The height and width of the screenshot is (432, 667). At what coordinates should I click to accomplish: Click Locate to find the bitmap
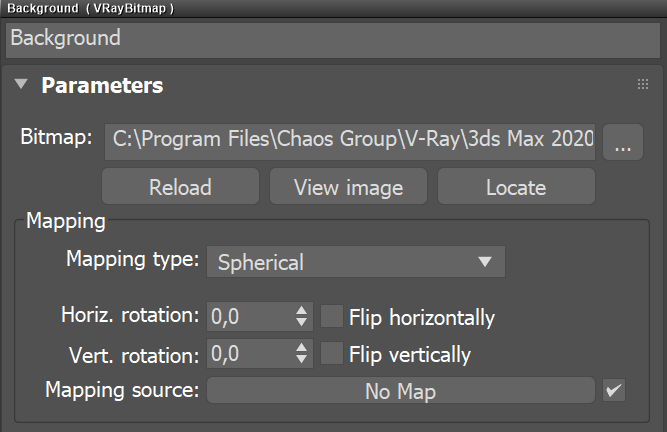coord(516,186)
